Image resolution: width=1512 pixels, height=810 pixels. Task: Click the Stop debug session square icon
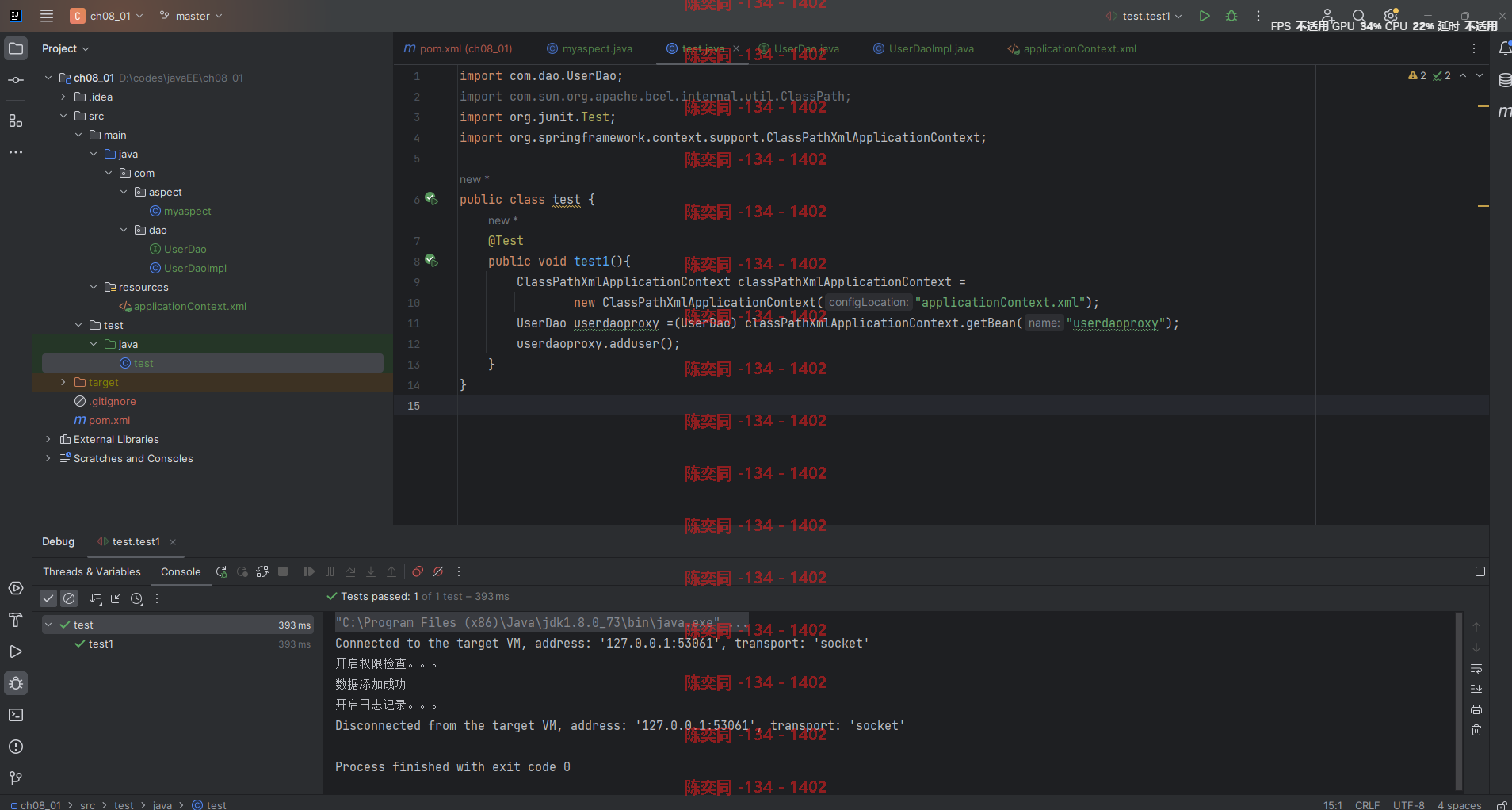coord(283,571)
